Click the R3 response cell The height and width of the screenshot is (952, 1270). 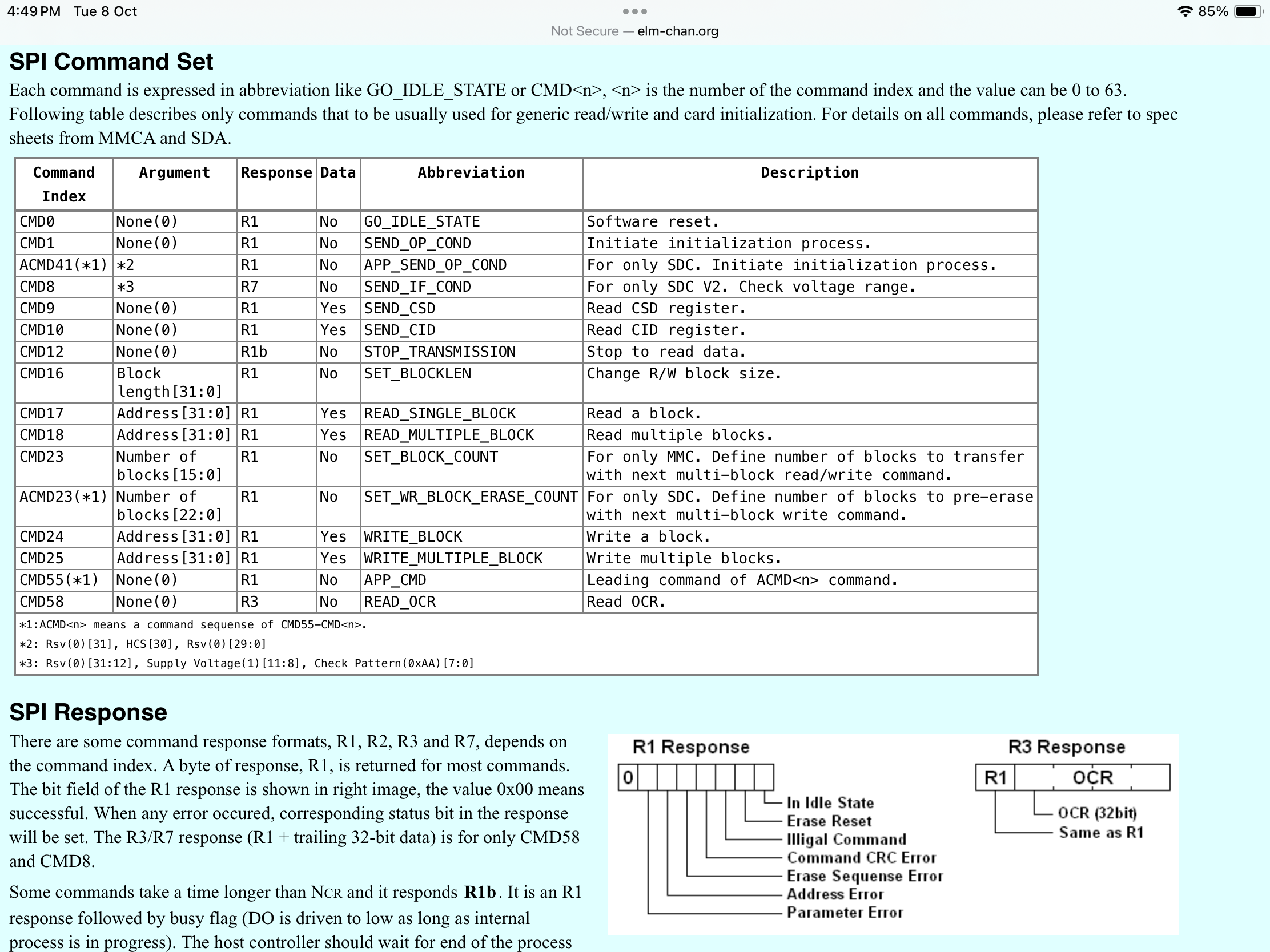click(276, 602)
